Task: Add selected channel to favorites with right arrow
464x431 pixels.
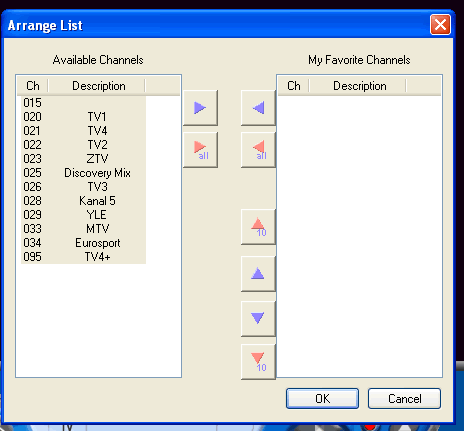Action: (200, 108)
